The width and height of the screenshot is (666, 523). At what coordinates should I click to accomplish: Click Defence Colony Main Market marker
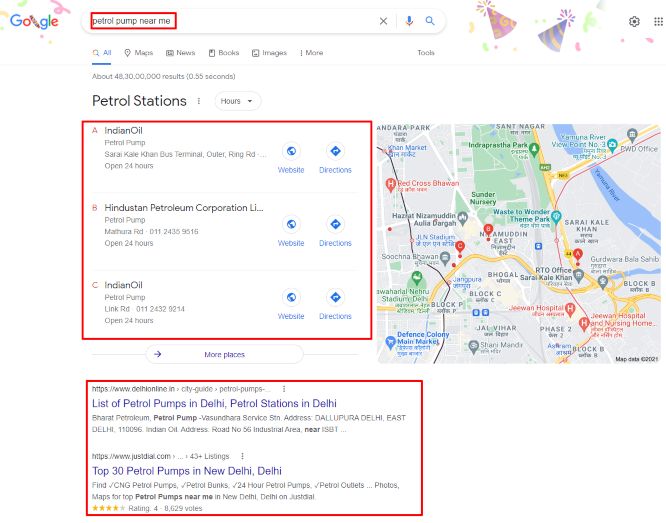click(390, 342)
